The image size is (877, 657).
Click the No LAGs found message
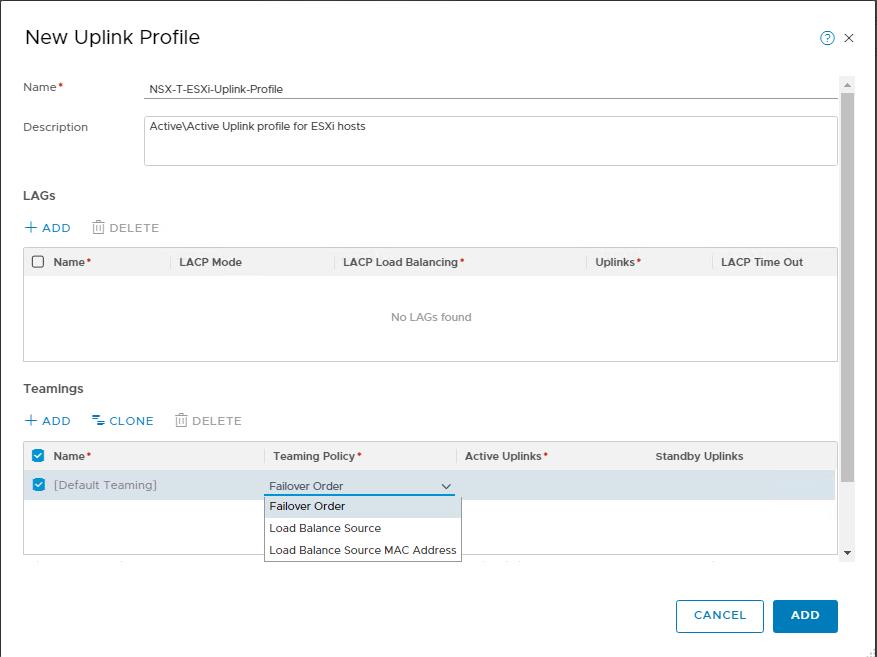(x=431, y=317)
